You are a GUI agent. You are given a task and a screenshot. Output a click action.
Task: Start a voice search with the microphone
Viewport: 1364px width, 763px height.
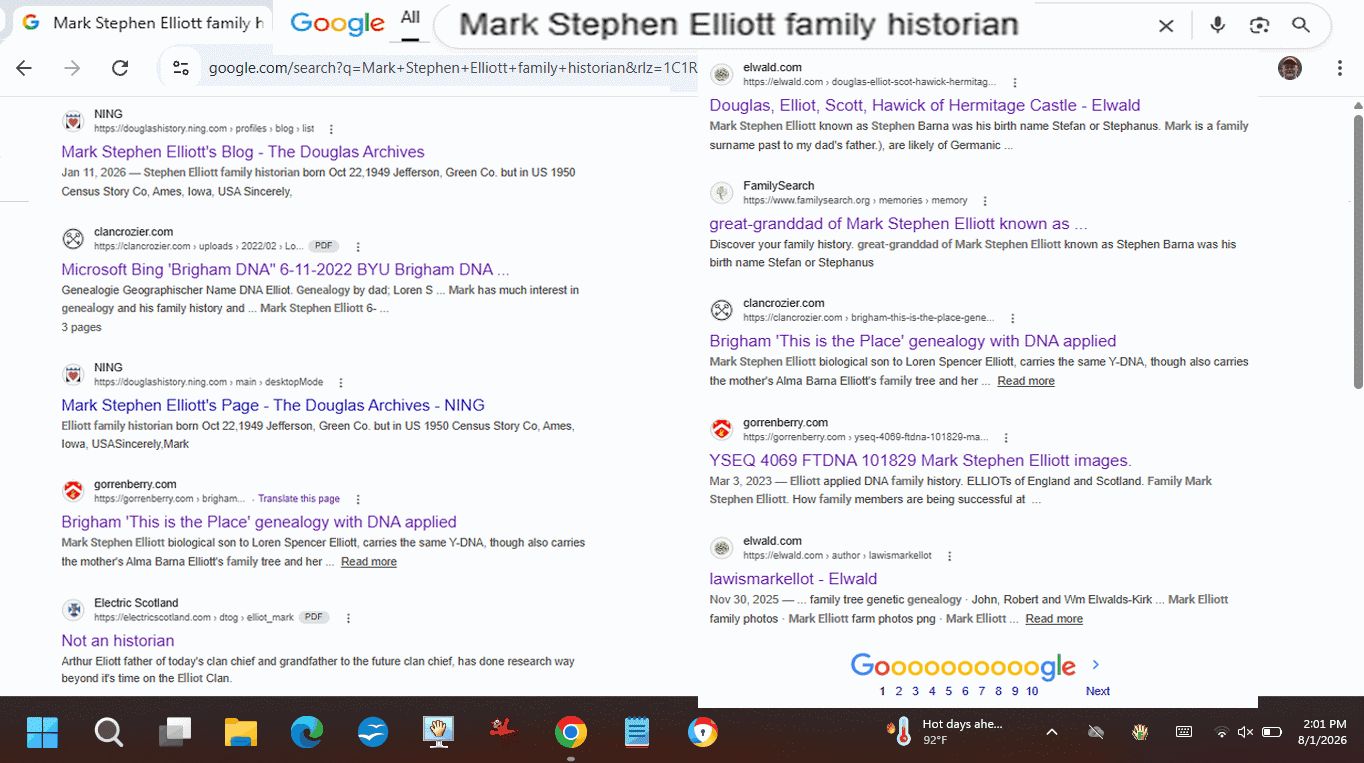1217,26
